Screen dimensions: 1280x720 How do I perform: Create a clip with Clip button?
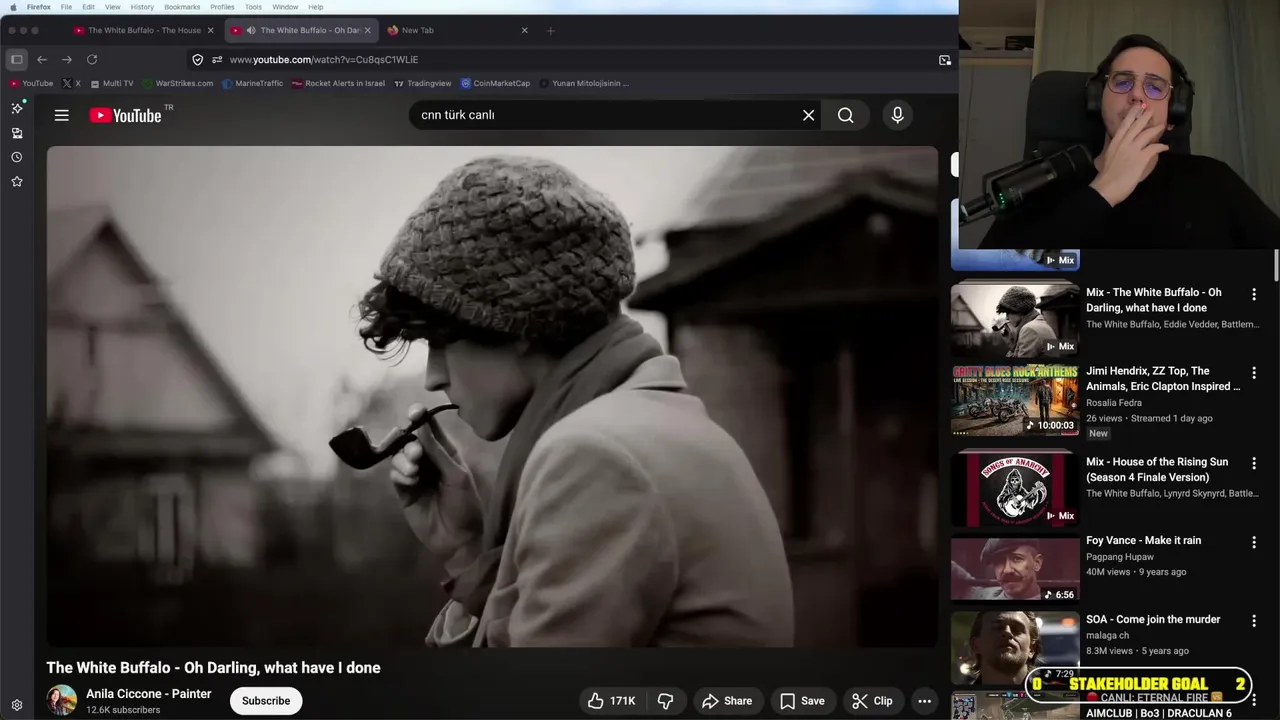click(x=872, y=701)
